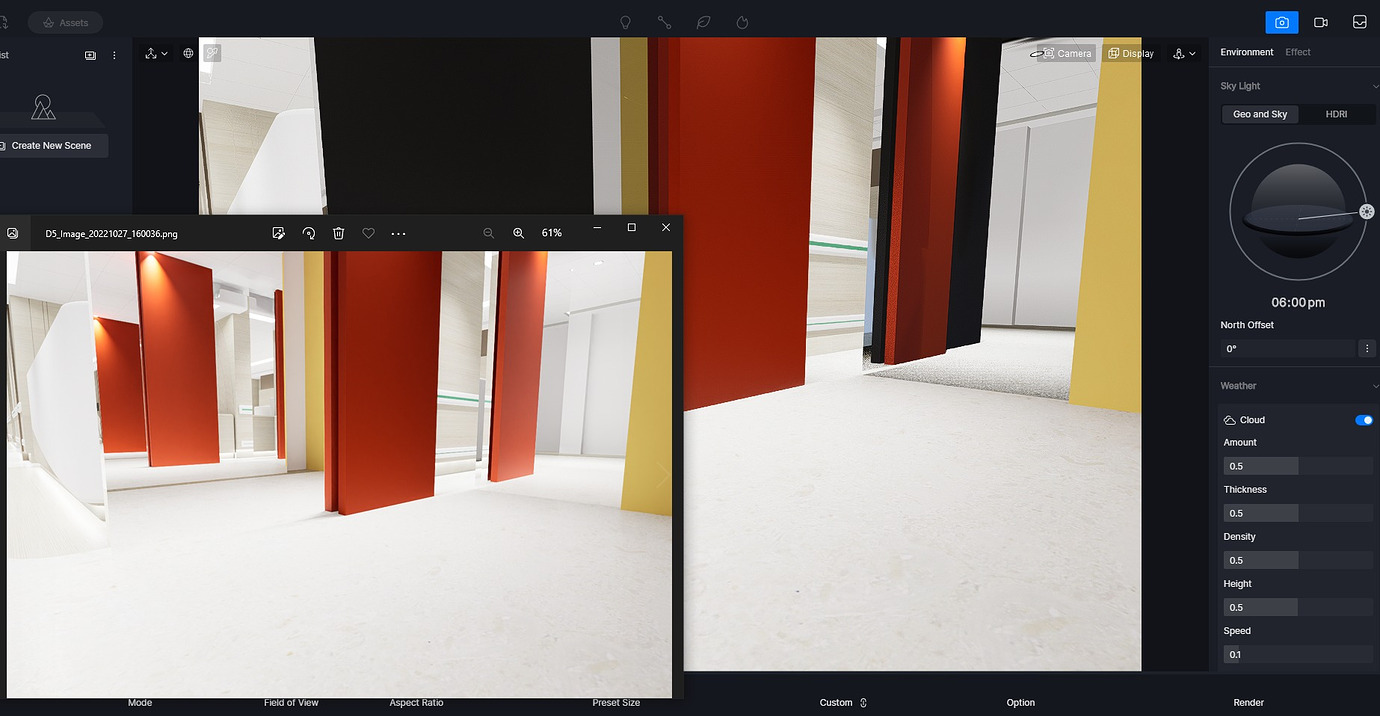Click the Cloud Amount value field
The image size is (1380, 716).
tap(1260, 465)
